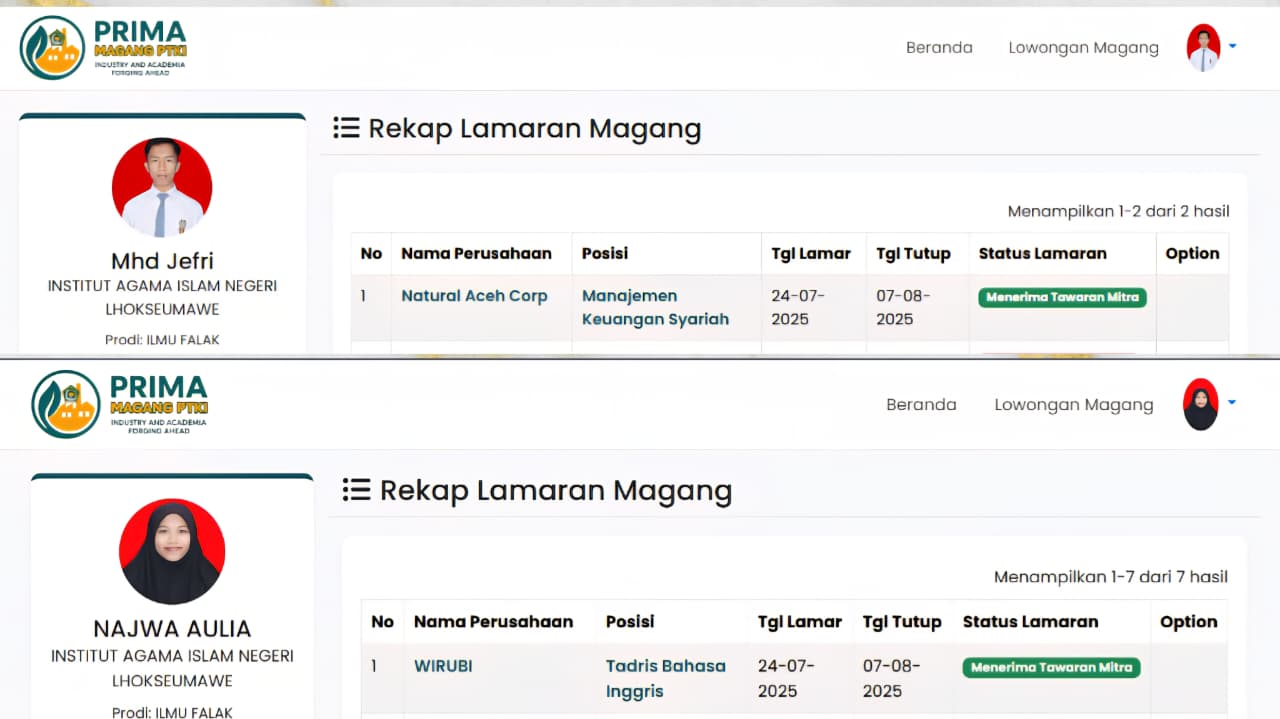
Task: Click the list icon beside Mhd Jefri's Rekap Lamaran heading
Action: [346, 128]
